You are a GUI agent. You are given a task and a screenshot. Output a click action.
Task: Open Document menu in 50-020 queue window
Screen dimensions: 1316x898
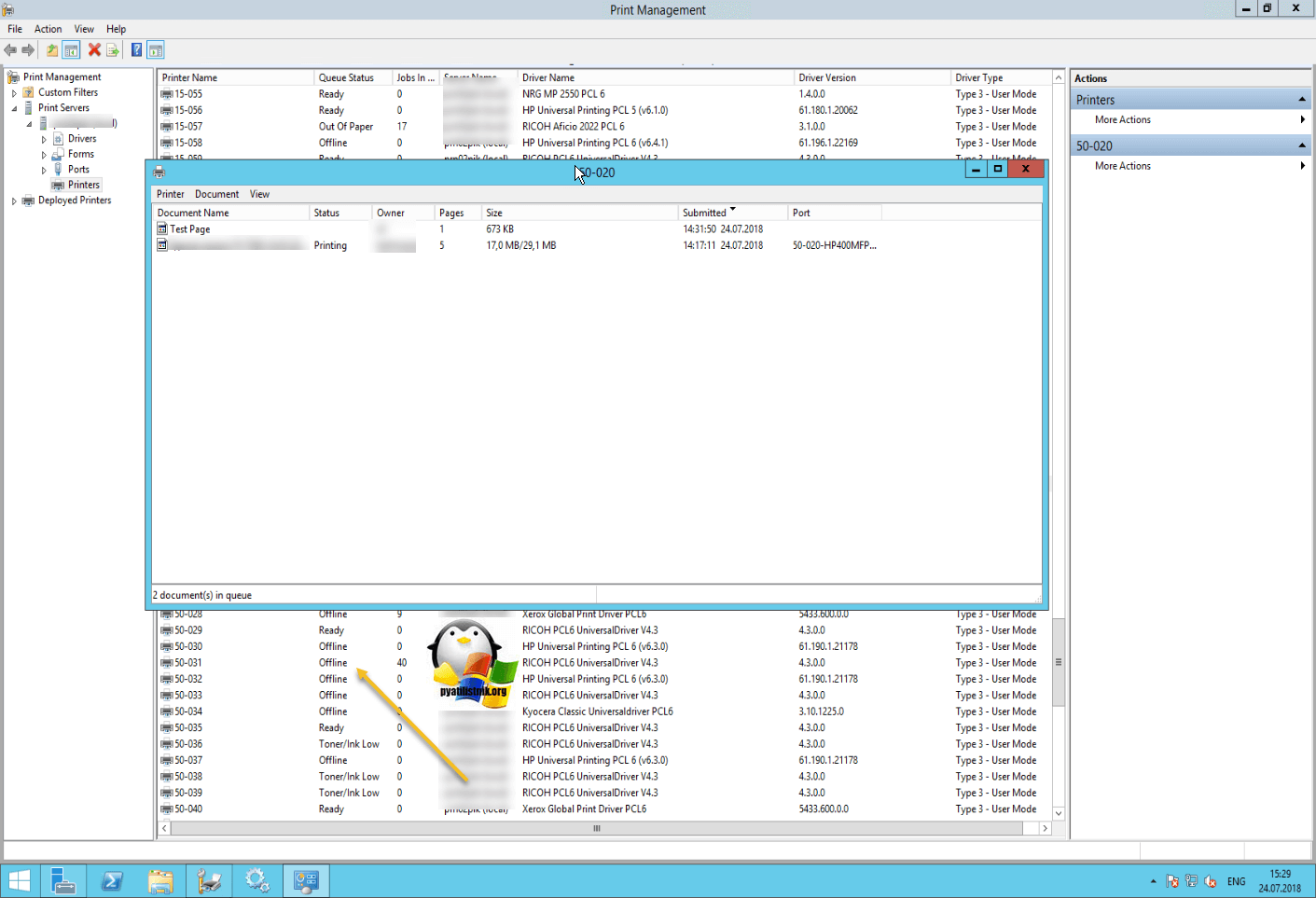point(216,194)
